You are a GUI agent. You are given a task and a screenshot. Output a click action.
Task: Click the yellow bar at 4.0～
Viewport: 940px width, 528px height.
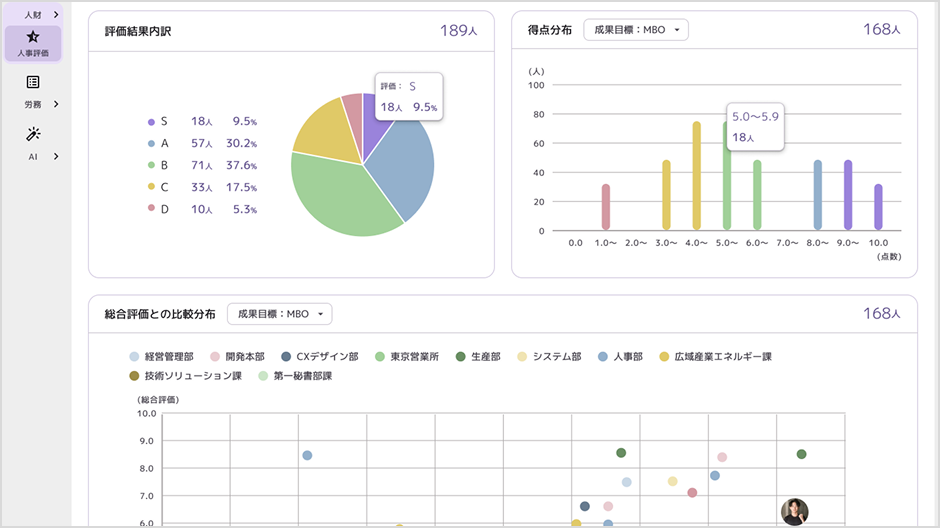[x=697, y=176]
